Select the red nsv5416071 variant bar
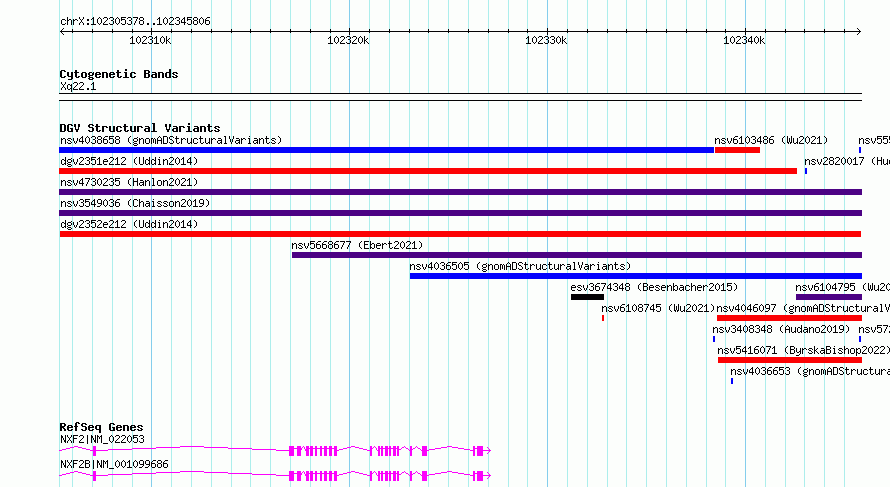890x487 pixels. [x=790, y=360]
